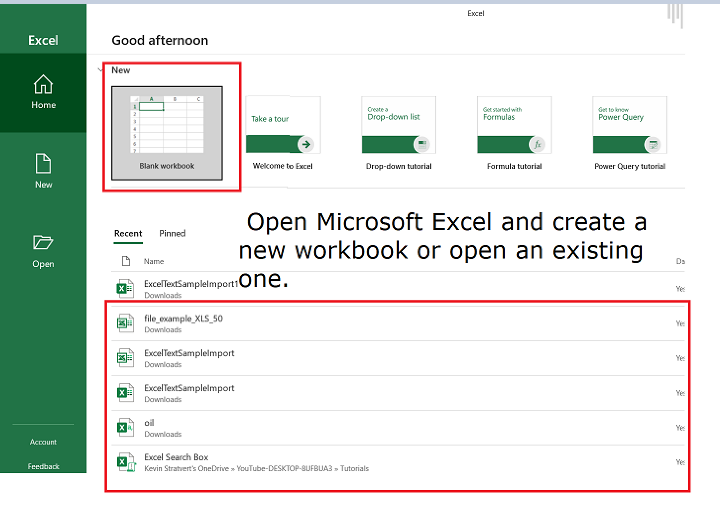Open Account settings
Viewport: 720px width, 512px height.
43,442
